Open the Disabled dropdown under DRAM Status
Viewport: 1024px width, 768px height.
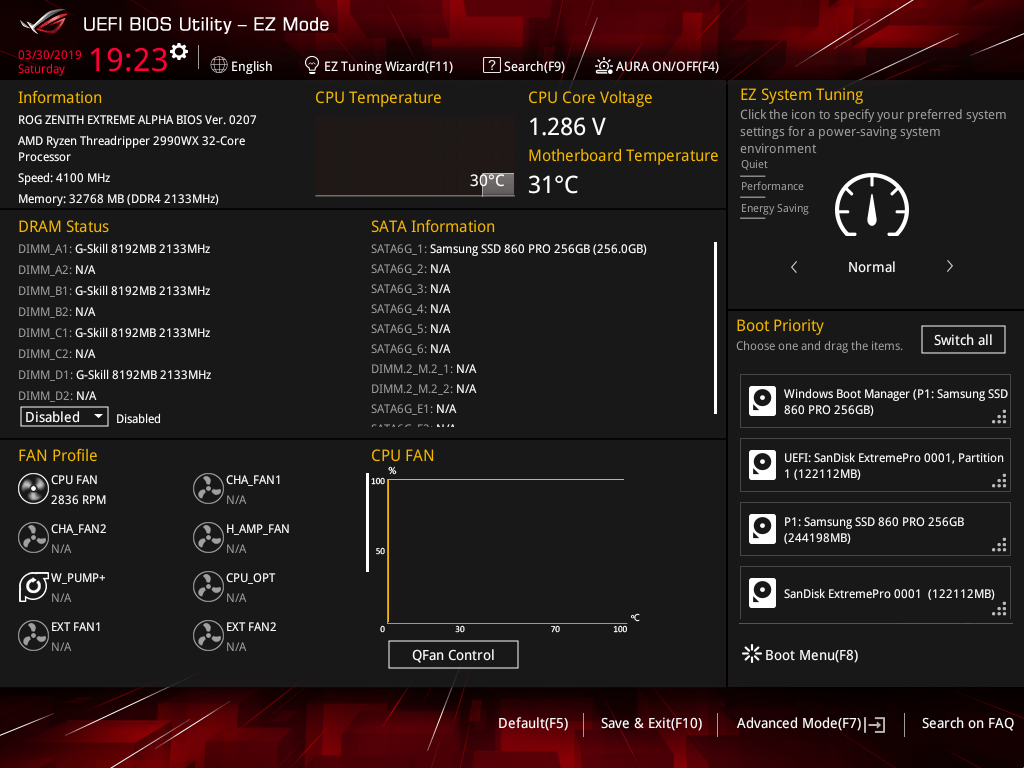pos(64,417)
